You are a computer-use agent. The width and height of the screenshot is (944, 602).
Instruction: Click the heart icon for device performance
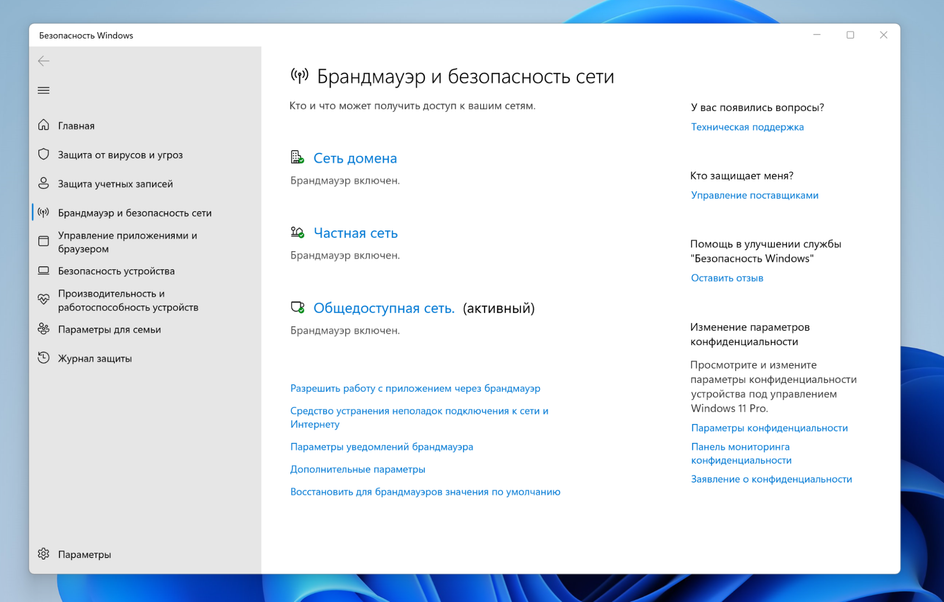pos(43,299)
